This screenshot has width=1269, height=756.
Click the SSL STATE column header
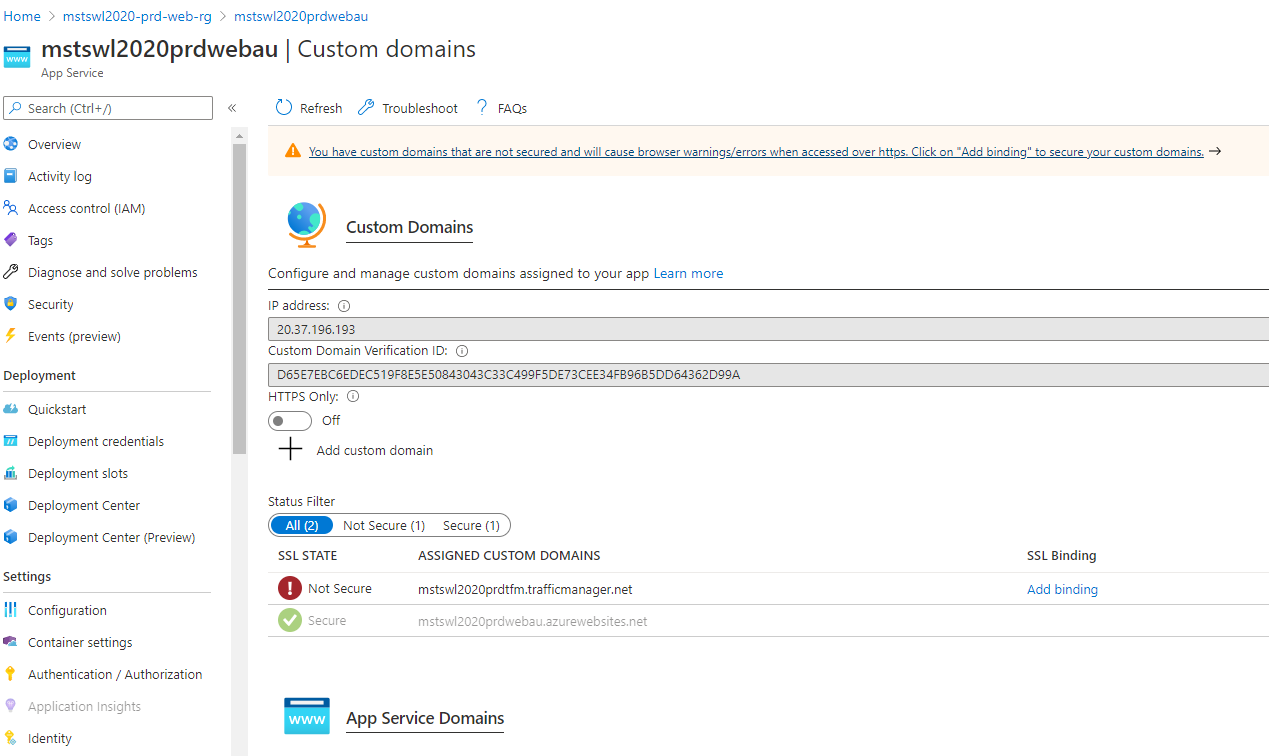tap(307, 556)
